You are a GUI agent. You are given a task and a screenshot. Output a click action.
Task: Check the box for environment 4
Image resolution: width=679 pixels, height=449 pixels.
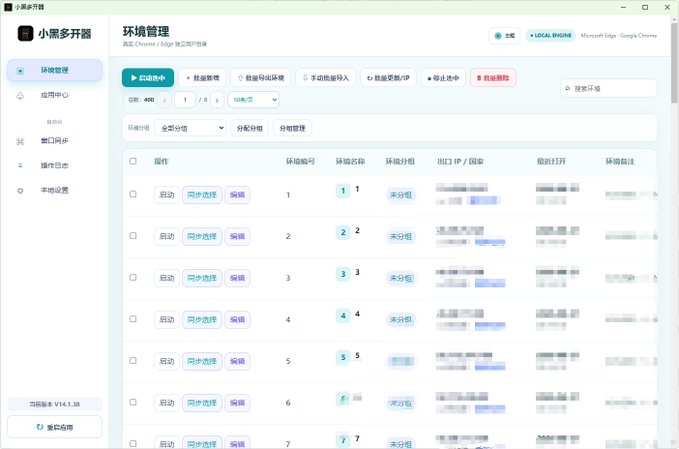tap(133, 319)
